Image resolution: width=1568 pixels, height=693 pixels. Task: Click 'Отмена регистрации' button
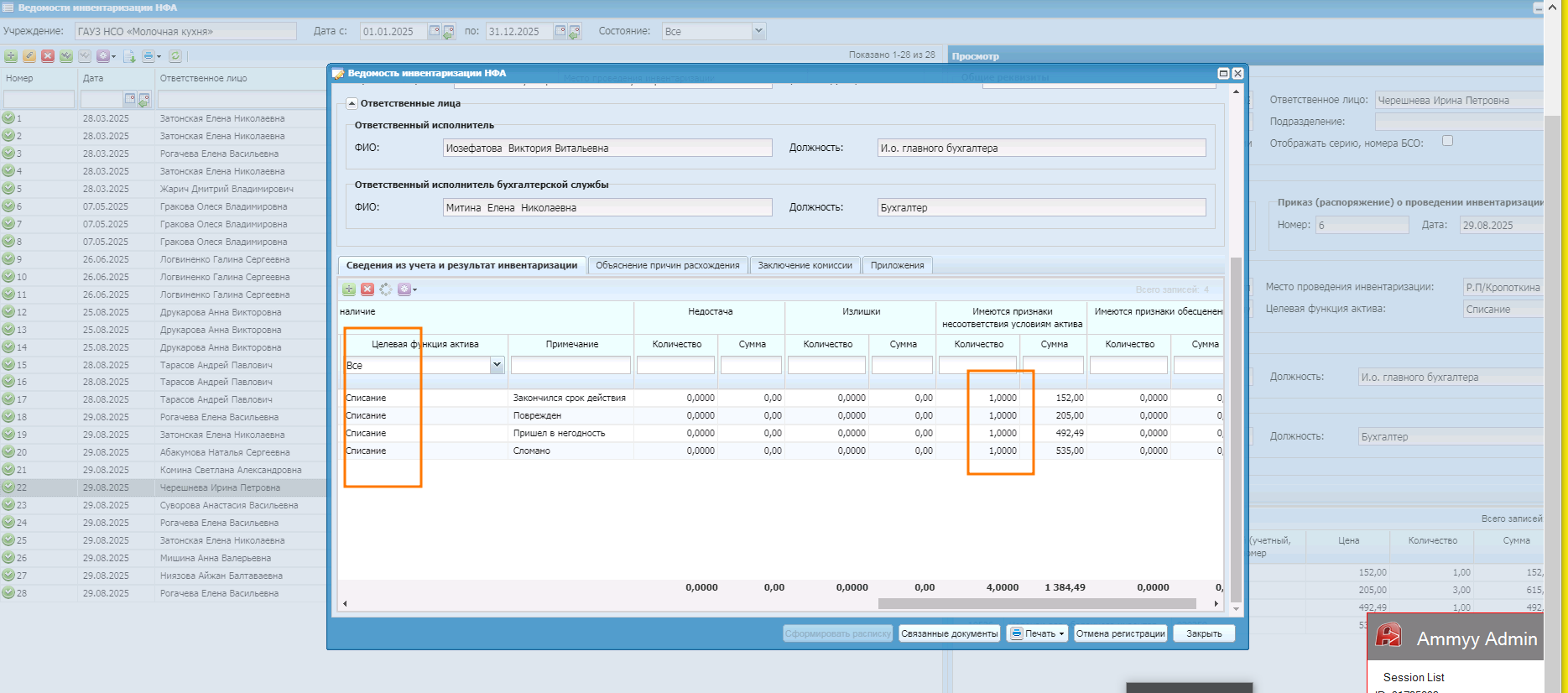tap(1121, 633)
